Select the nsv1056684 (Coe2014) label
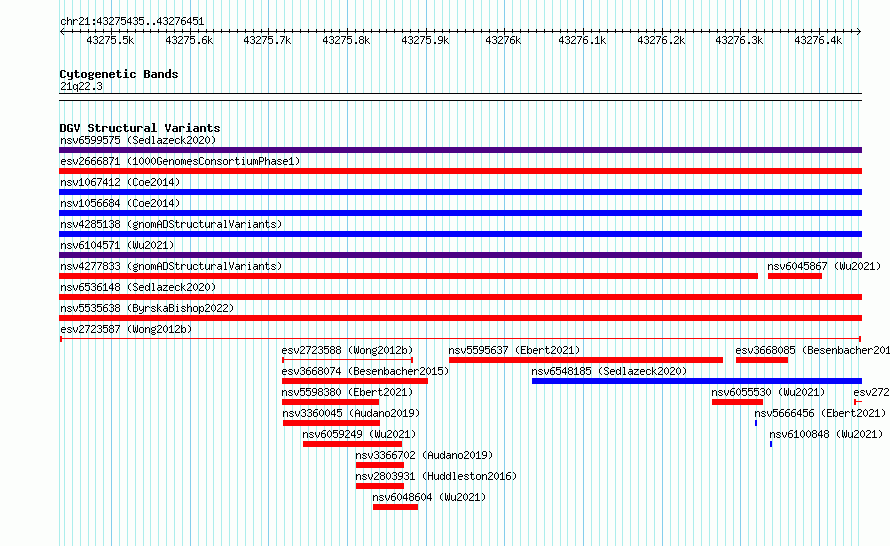 coord(120,203)
